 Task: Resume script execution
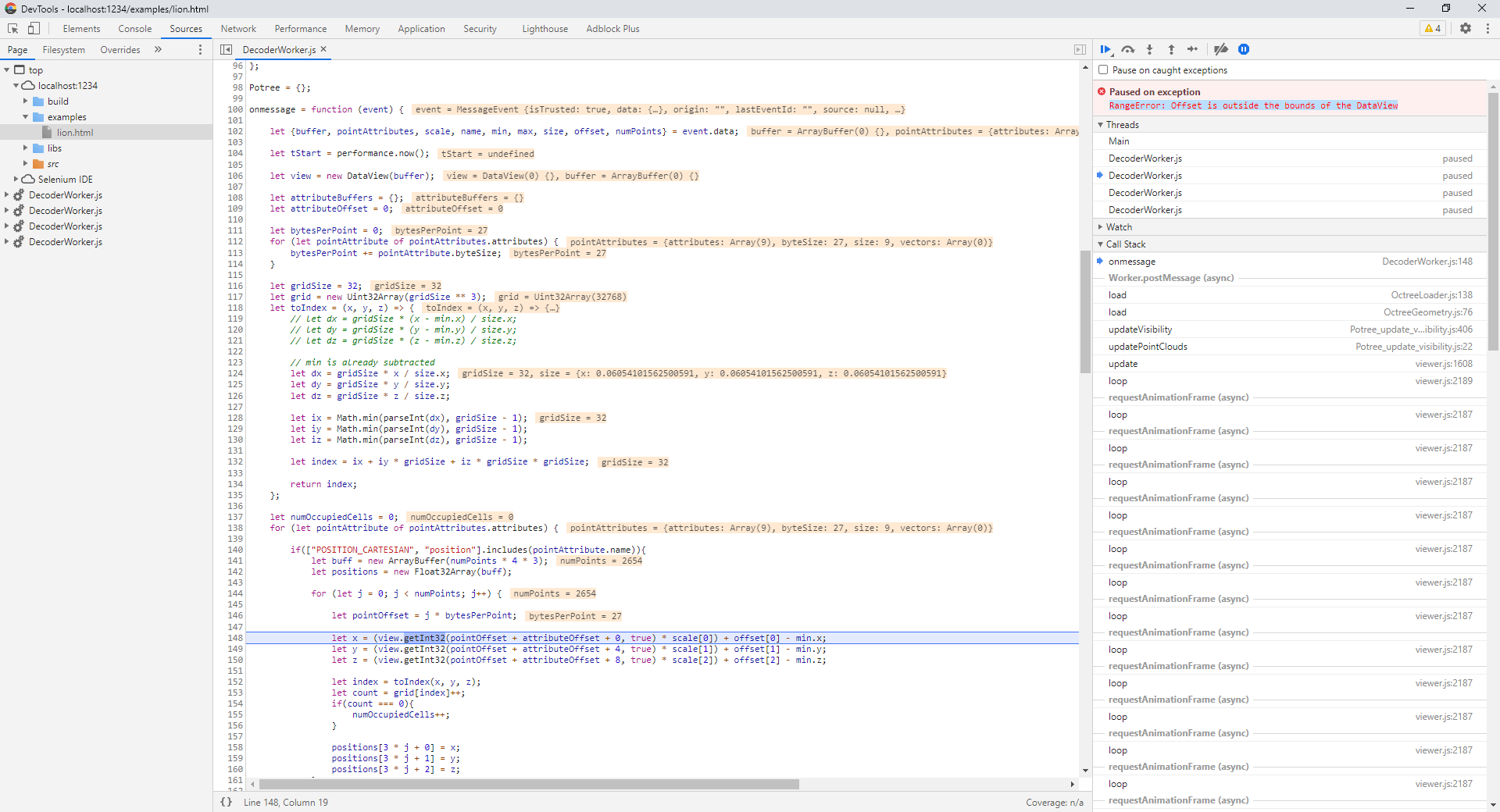1106,49
